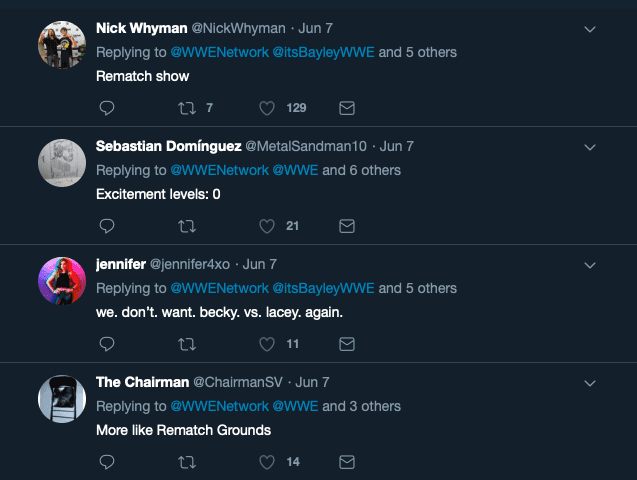
Task: Open the more options chevron on Nick Whyman's tweet
Action: click(x=589, y=29)
